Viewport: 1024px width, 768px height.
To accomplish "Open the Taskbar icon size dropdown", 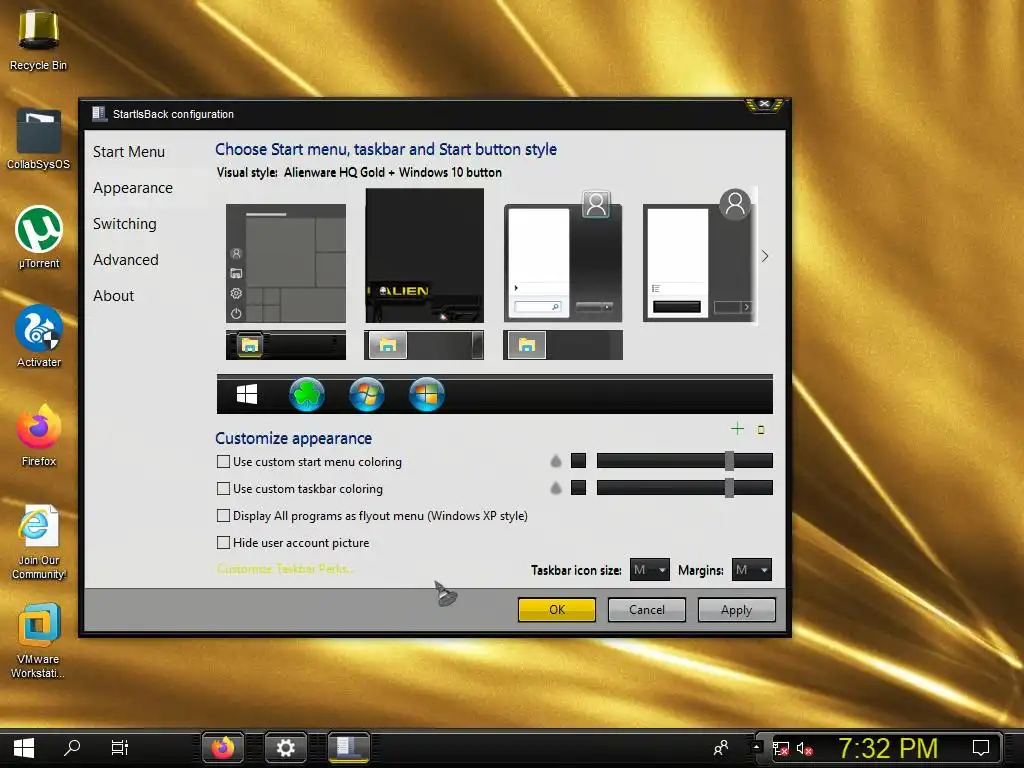I will (650, 570).
